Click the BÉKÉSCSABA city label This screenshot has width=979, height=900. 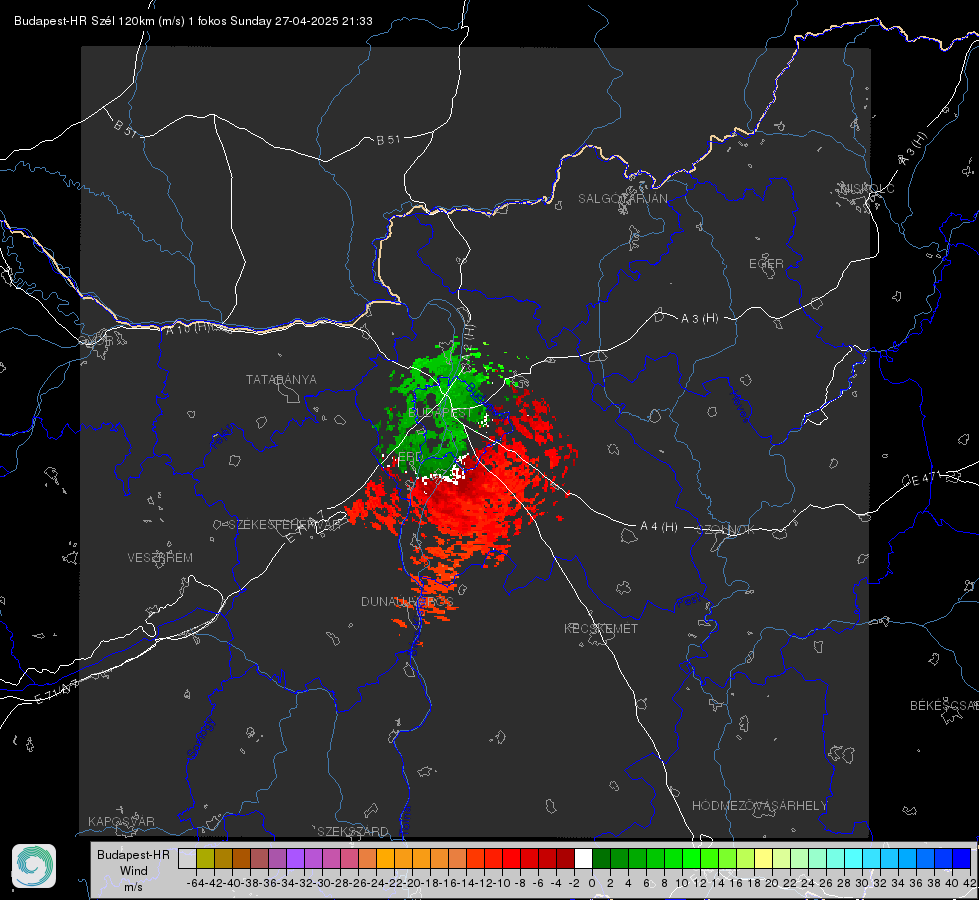point(944,705)
